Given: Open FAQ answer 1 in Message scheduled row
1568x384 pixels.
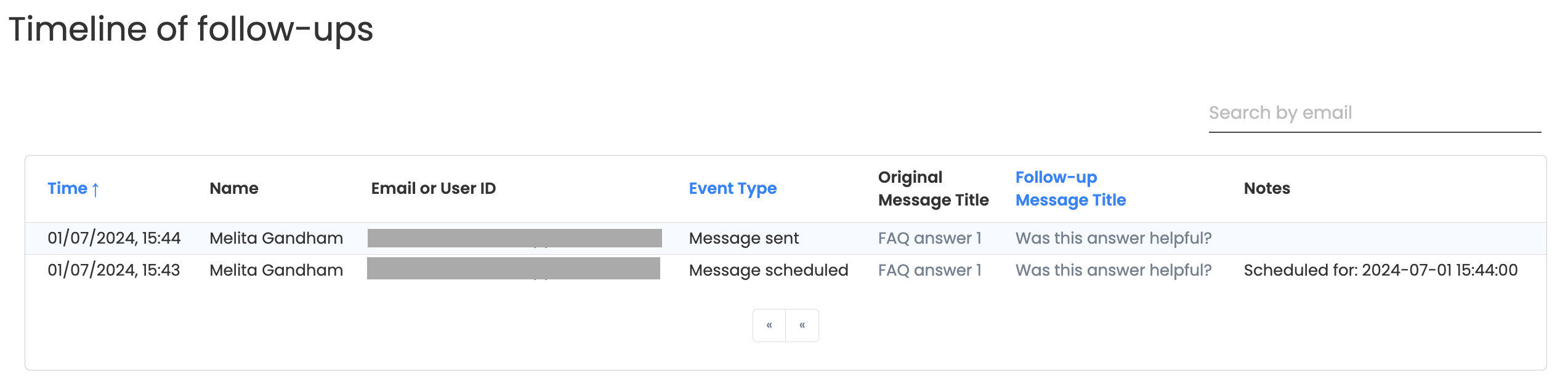Looking at the screenshot, I should [929, 270].
